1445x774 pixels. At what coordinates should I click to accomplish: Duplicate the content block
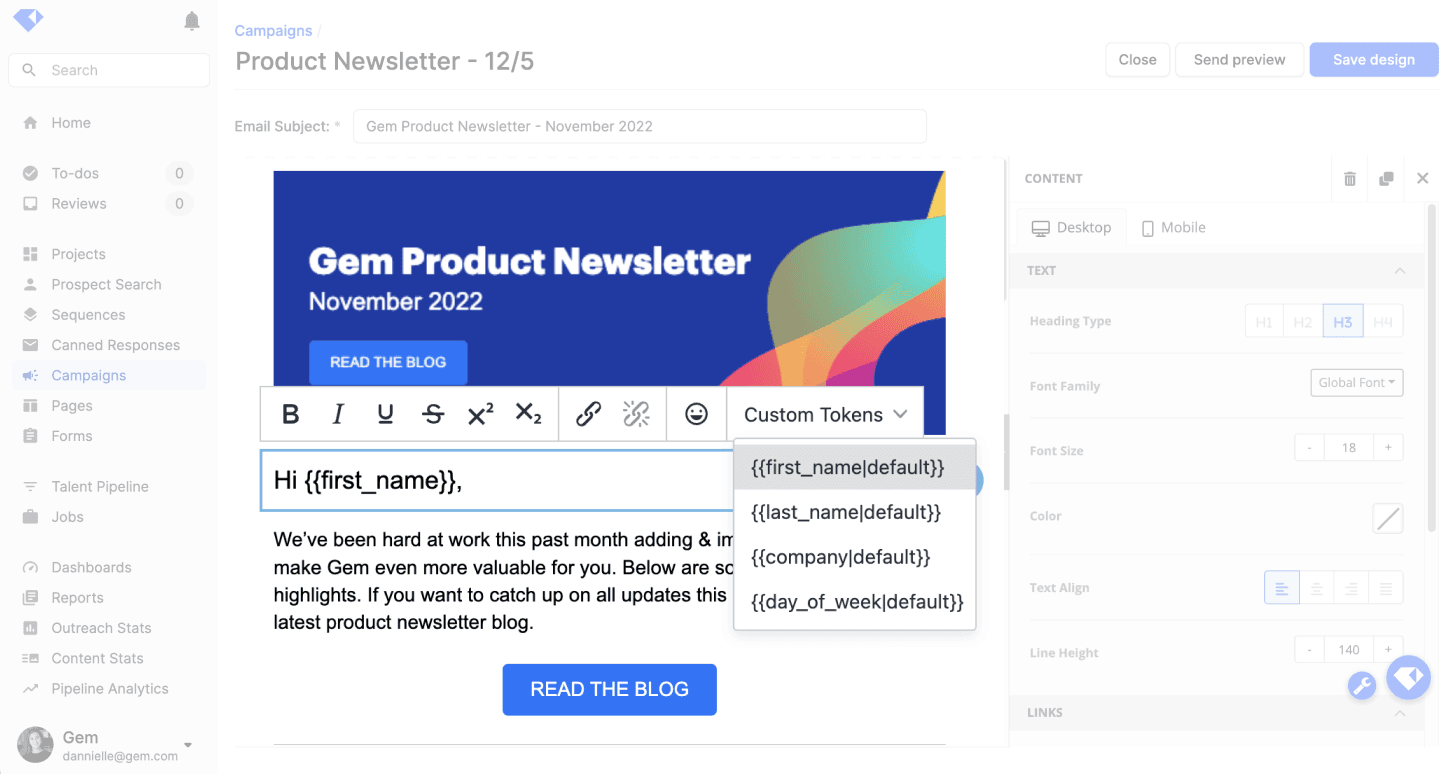click(1386, 179)
